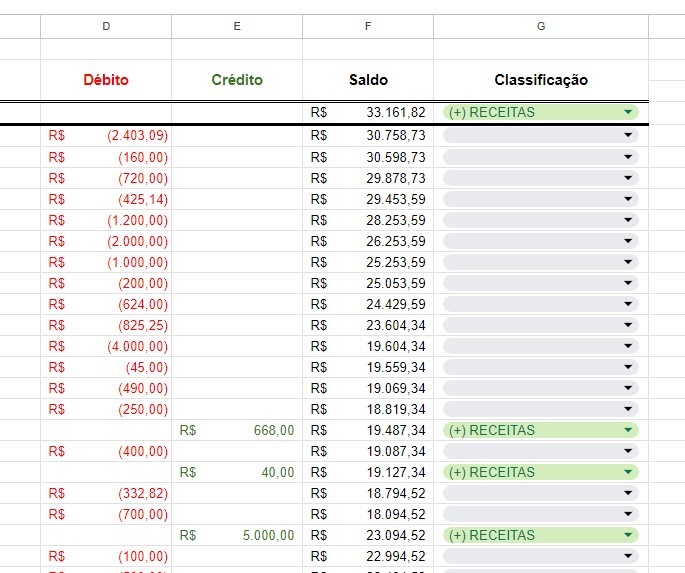Open empty classification dropdown beside saldo 18.094,52
The image size is (685, 573).
(541, 514)
